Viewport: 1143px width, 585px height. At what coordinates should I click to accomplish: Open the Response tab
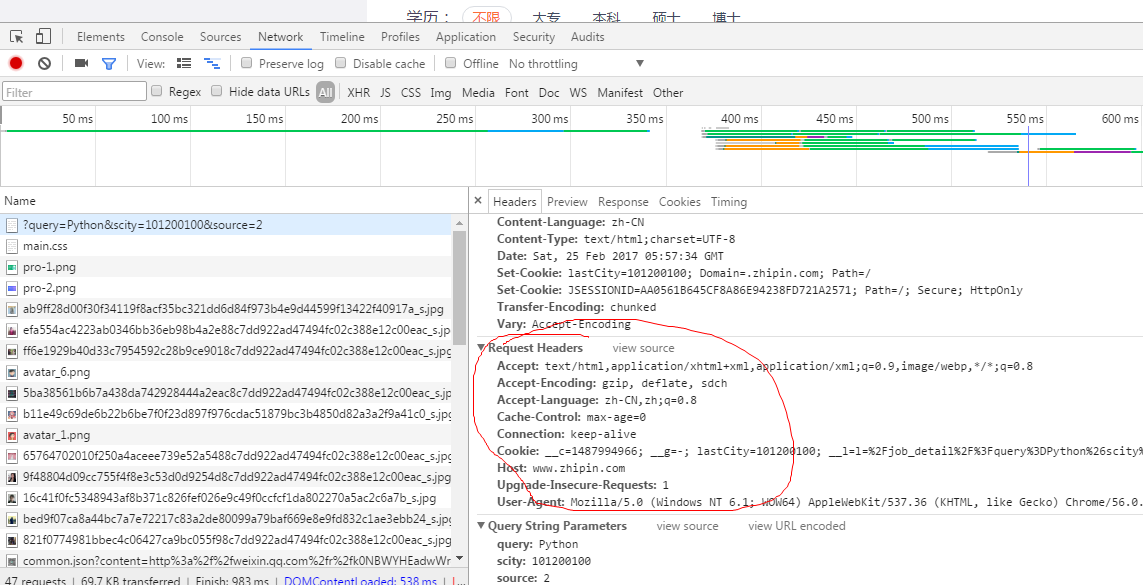tap(623, 202)
